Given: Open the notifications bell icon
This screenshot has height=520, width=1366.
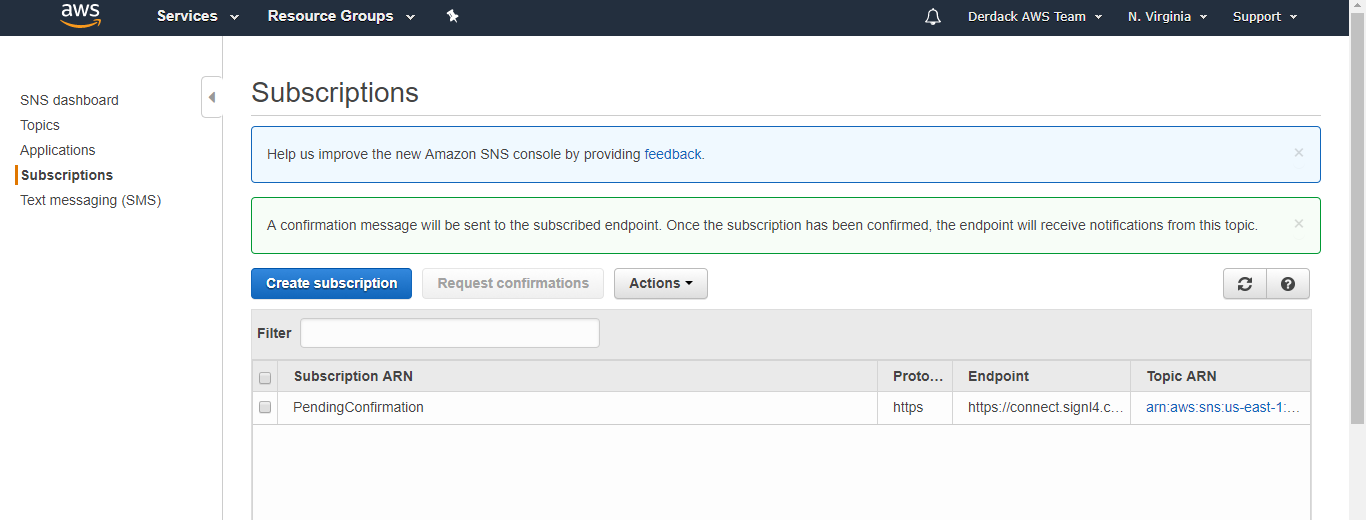Looking at the screenshot, I should pyautogui.click(x=933, y=17).
